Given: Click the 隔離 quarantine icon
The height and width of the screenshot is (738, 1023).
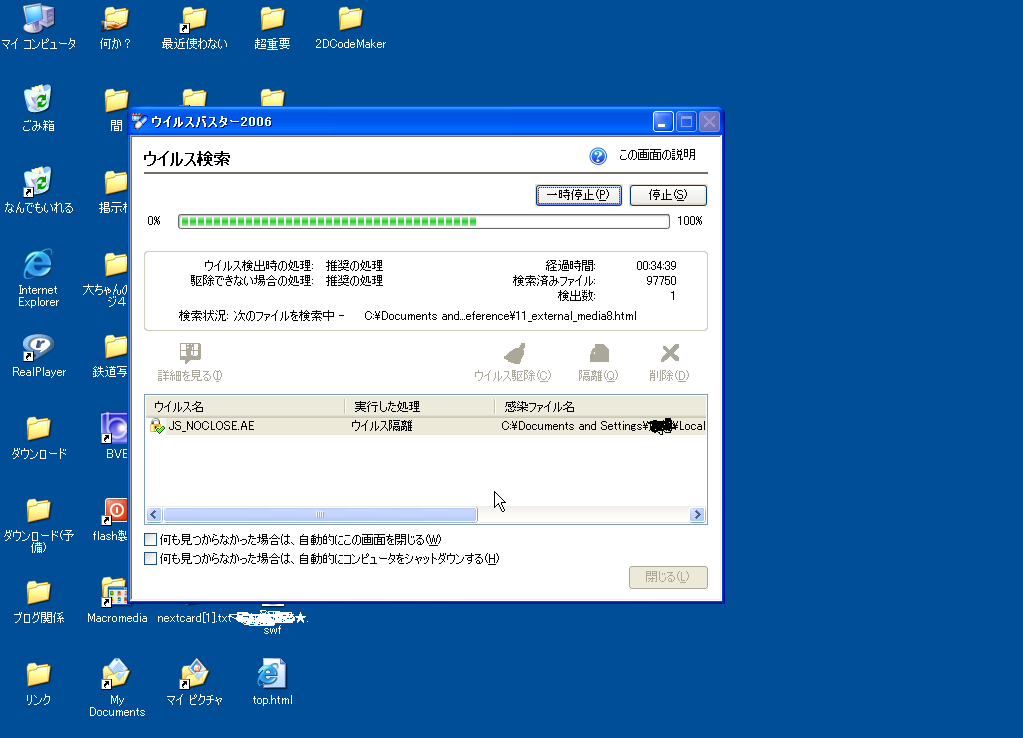Looking at the screenshot, I should pyautogui.click(x=599, y=353).
